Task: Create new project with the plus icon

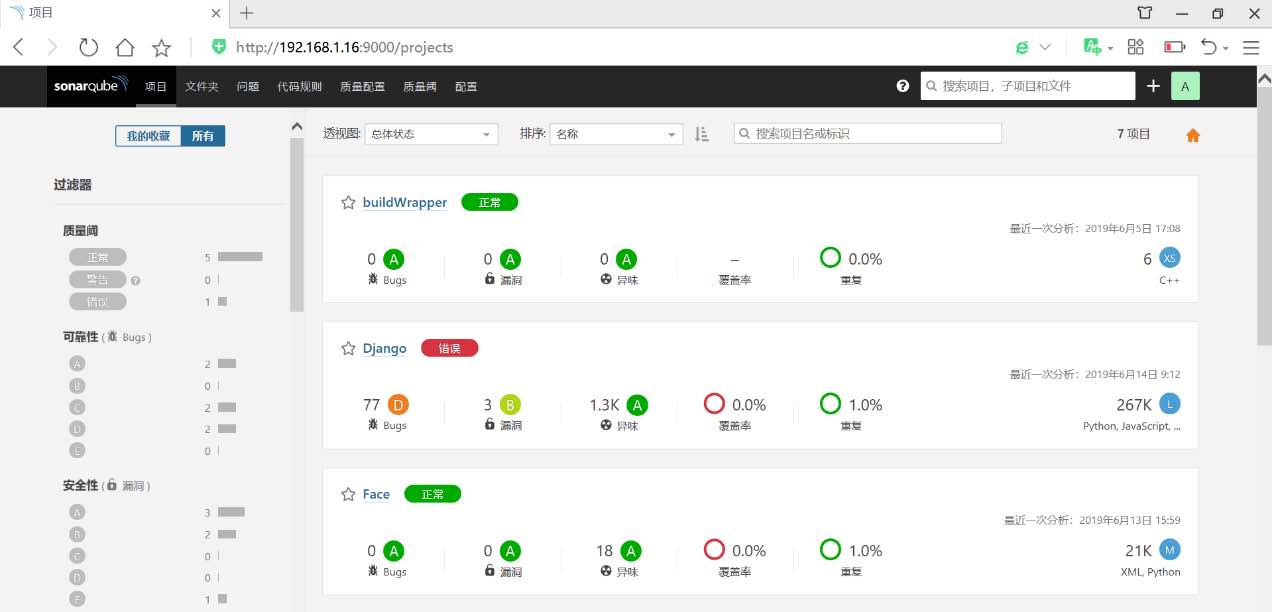Action: tap(1152, 86)
